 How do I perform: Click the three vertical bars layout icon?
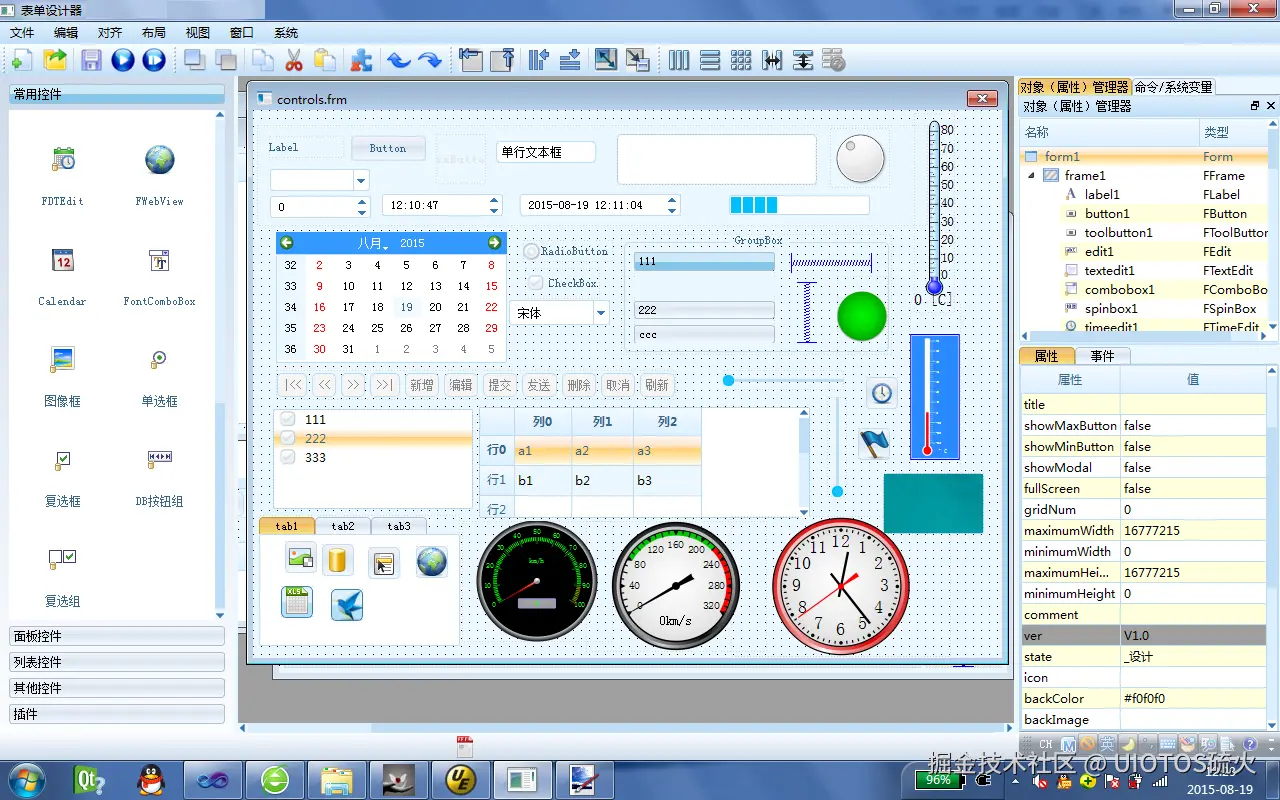(x=679, y=60)
